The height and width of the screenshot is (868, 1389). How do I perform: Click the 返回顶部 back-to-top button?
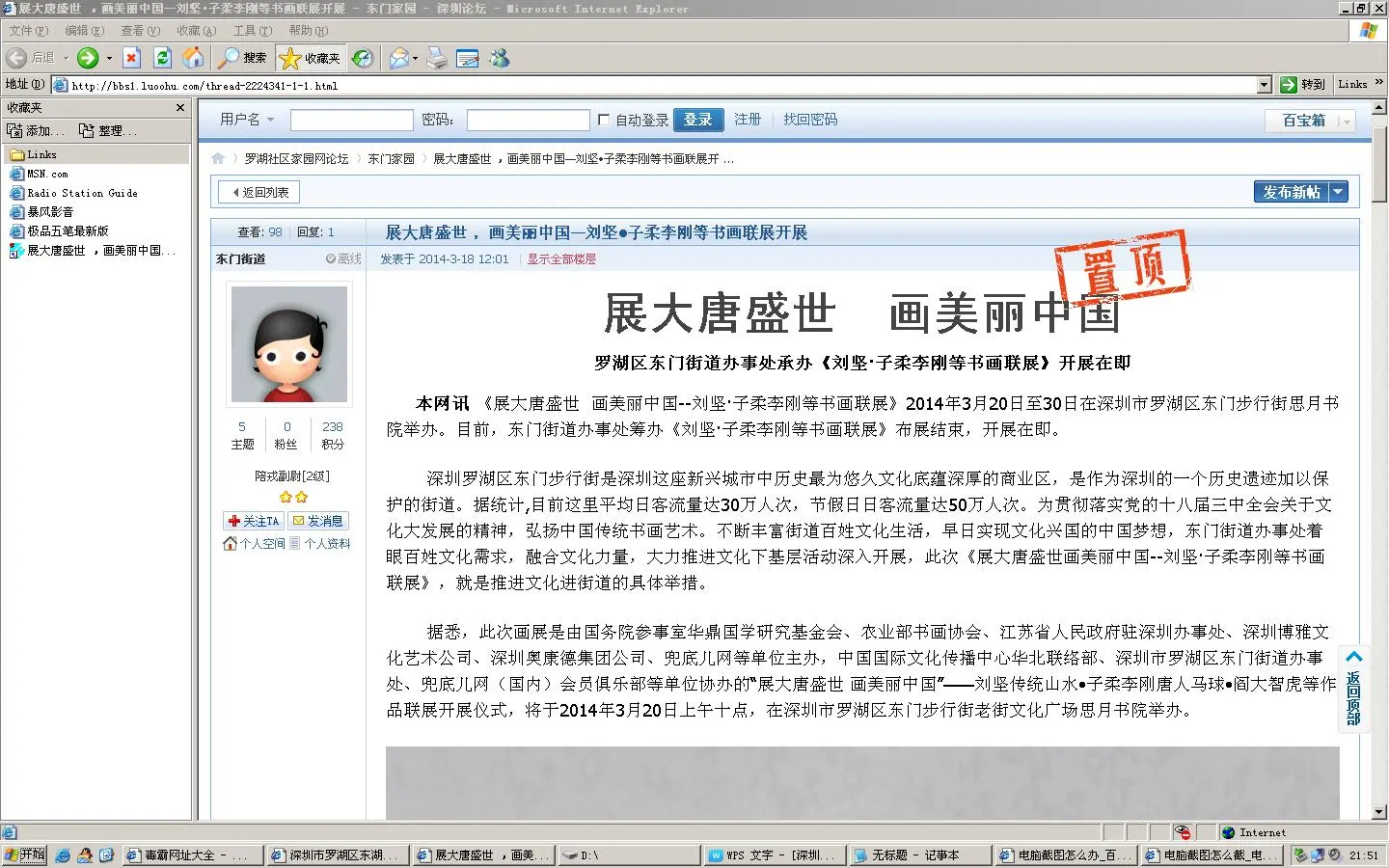coord(1353,689)
